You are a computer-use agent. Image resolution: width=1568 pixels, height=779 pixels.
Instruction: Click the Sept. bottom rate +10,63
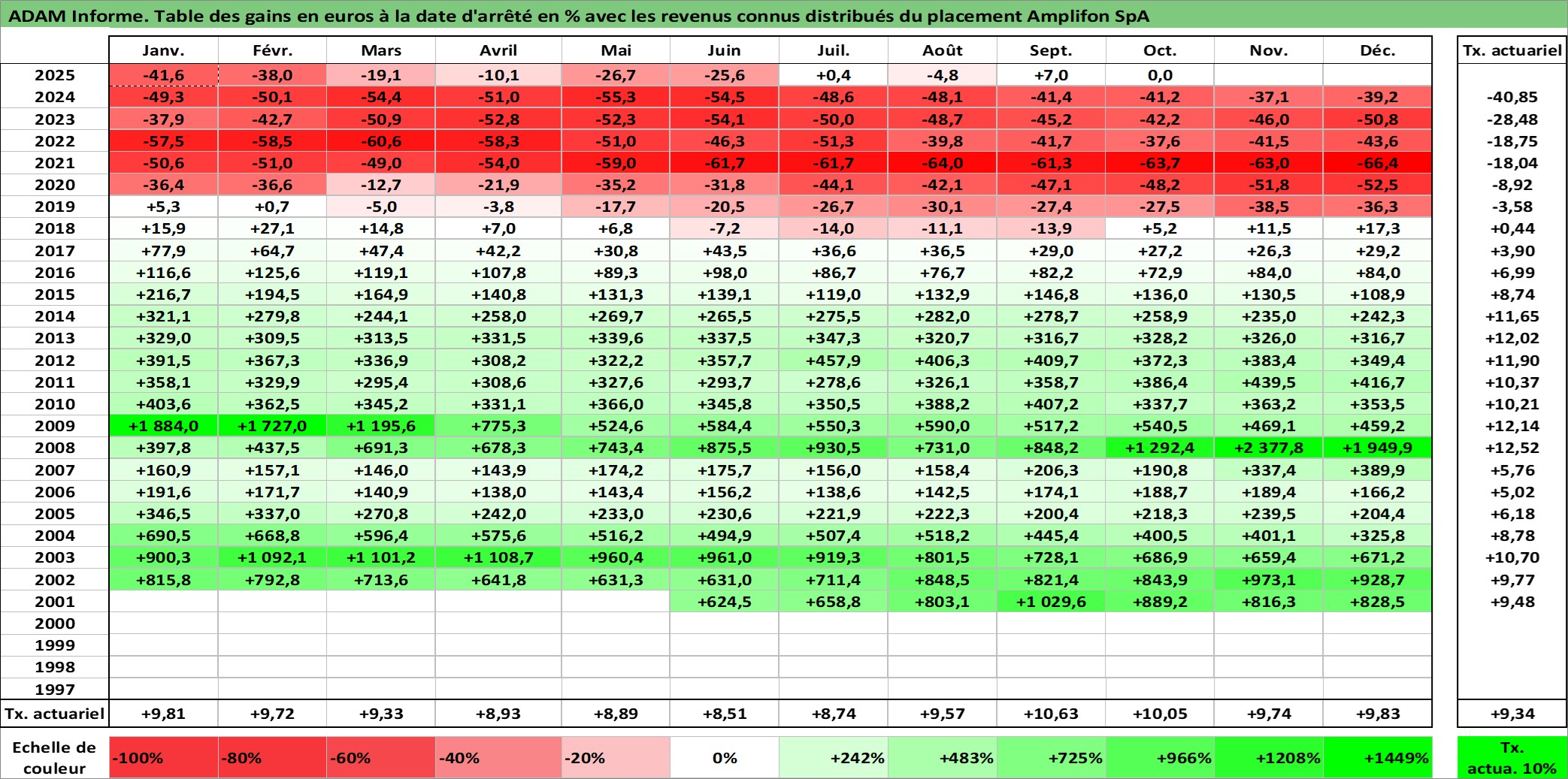click(1051, 714)
